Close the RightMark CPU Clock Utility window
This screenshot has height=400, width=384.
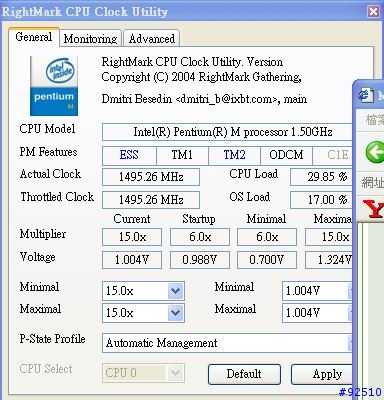point(373,12)
